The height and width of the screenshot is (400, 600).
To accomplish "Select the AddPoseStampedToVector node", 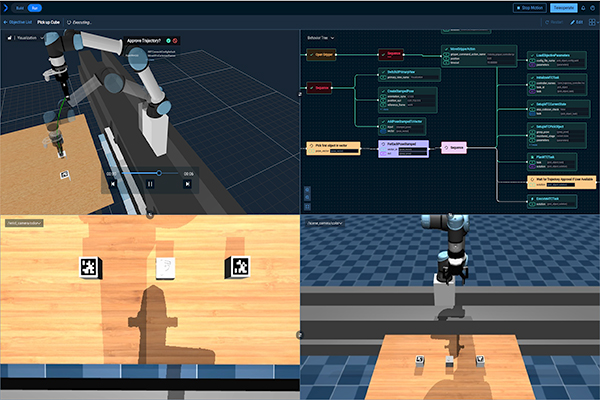I will tap(402, 126).
